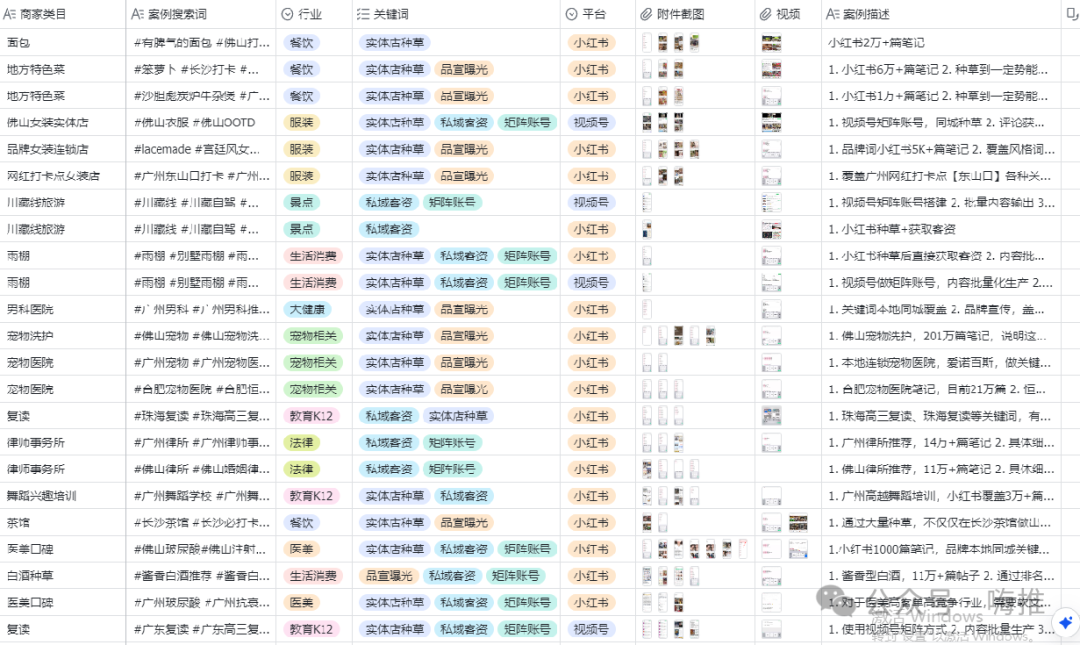Click the text-type icon beside 案例搜索词 header
The width and height of the screenshot is (1080, 645).
point(137,14)
